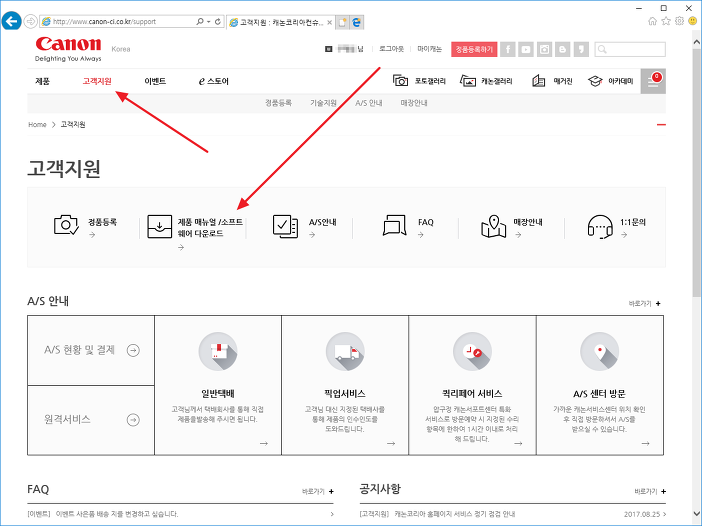The image size is (702, 526).
Task: Click 바로가기 plus beside A/S 안내
Action: (645, 304)
